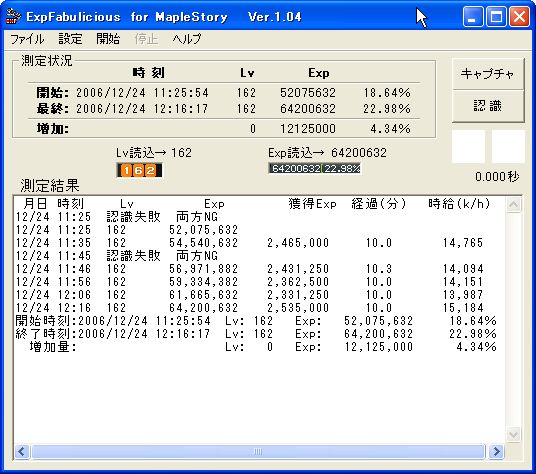Click the Exp読込→ 64200632 label

pyautogui.click(x=327, y=153)
